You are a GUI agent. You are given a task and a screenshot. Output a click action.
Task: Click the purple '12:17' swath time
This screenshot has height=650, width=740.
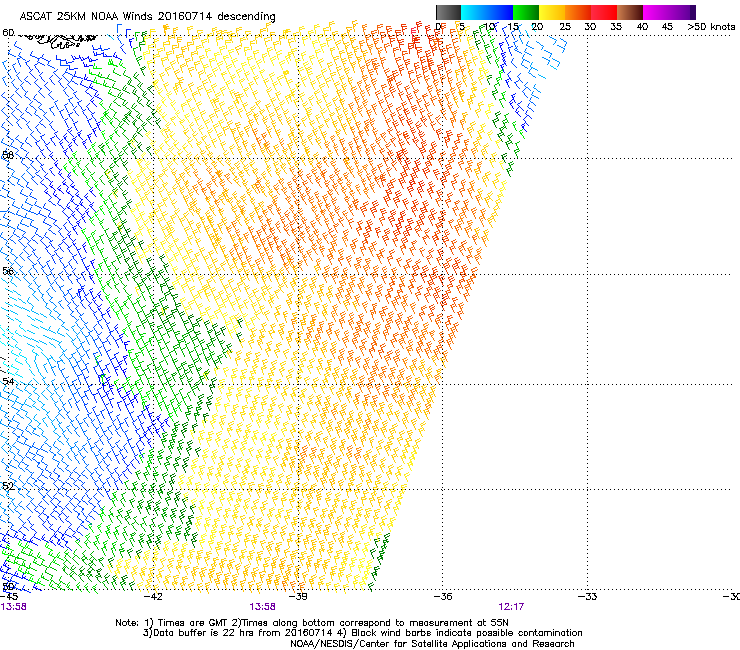click(512, 607)
